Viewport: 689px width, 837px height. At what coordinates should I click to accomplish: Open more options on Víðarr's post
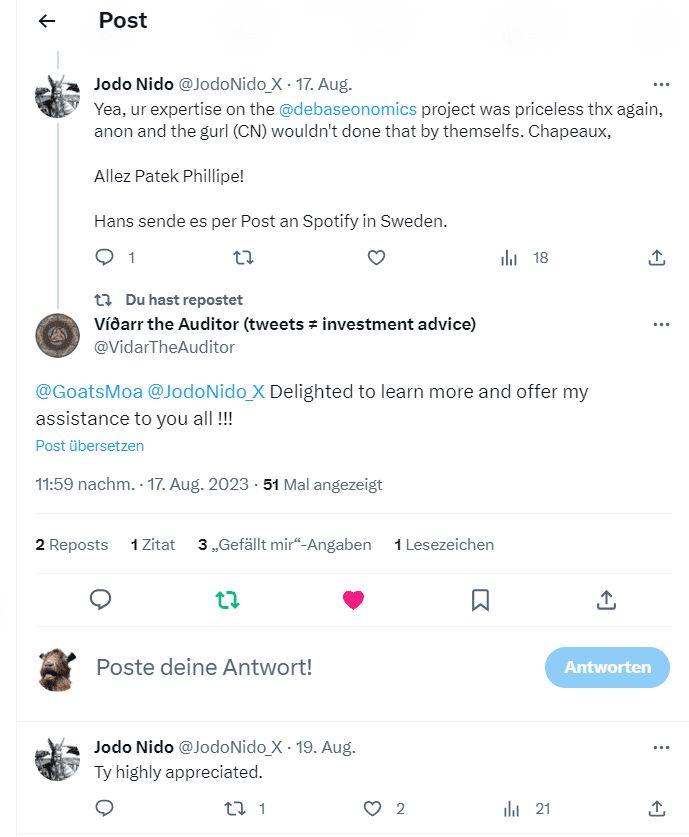[x=661, y=325]
